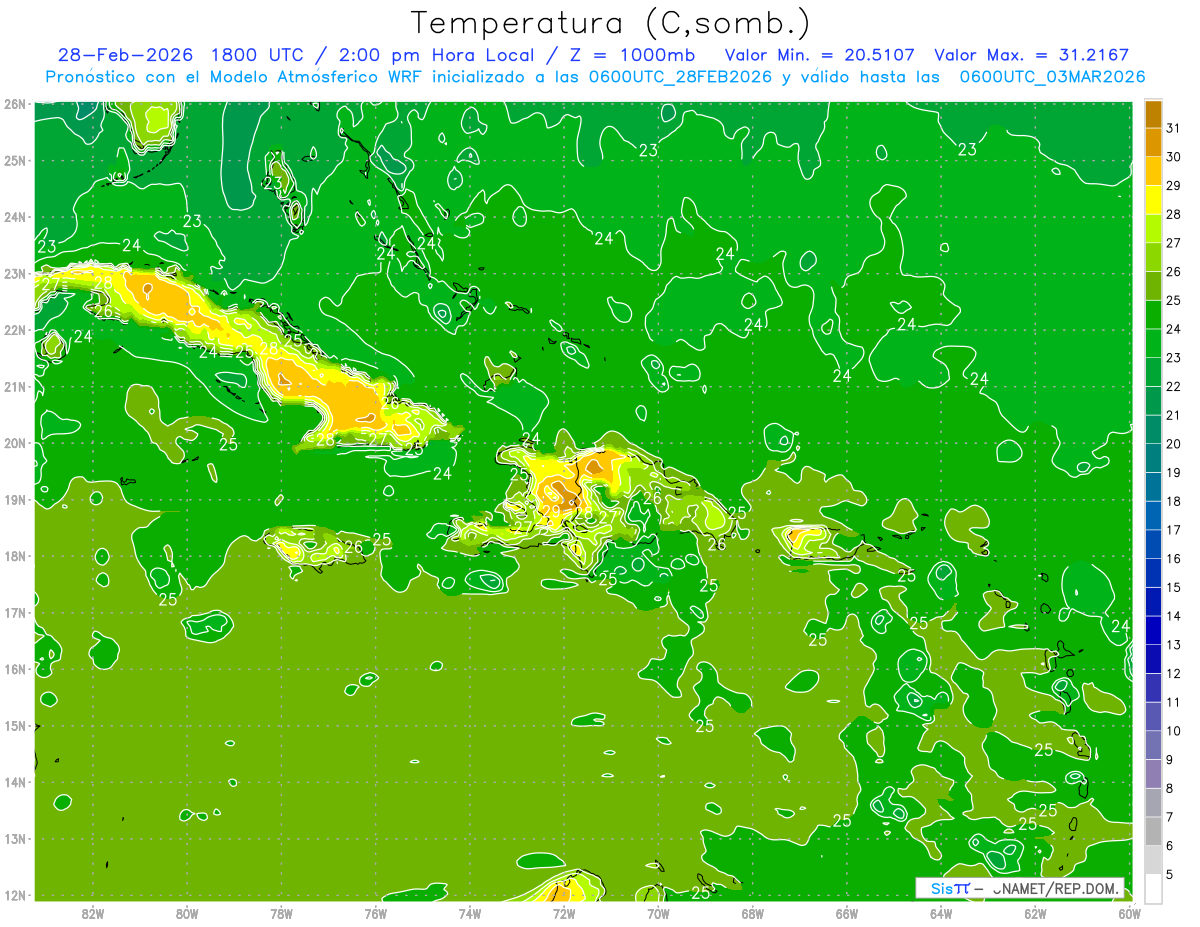
Task: Pick the purple legend swatch between 9 and 10
Action: tap(1153, 745)
